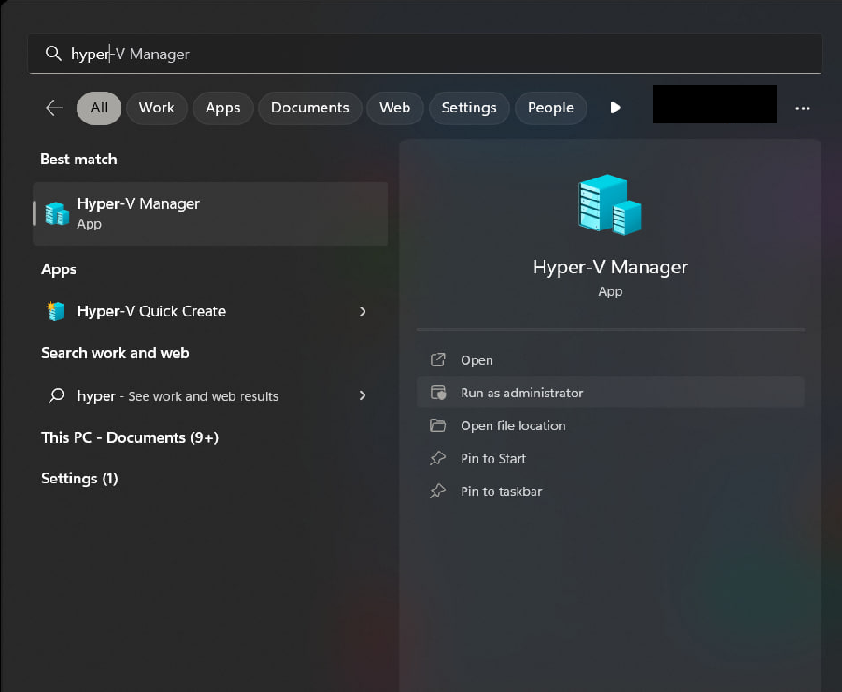Click the Pin to taskbar pin icon
Viewport: 842px width, 692px height.
click(x=438, y=491)
